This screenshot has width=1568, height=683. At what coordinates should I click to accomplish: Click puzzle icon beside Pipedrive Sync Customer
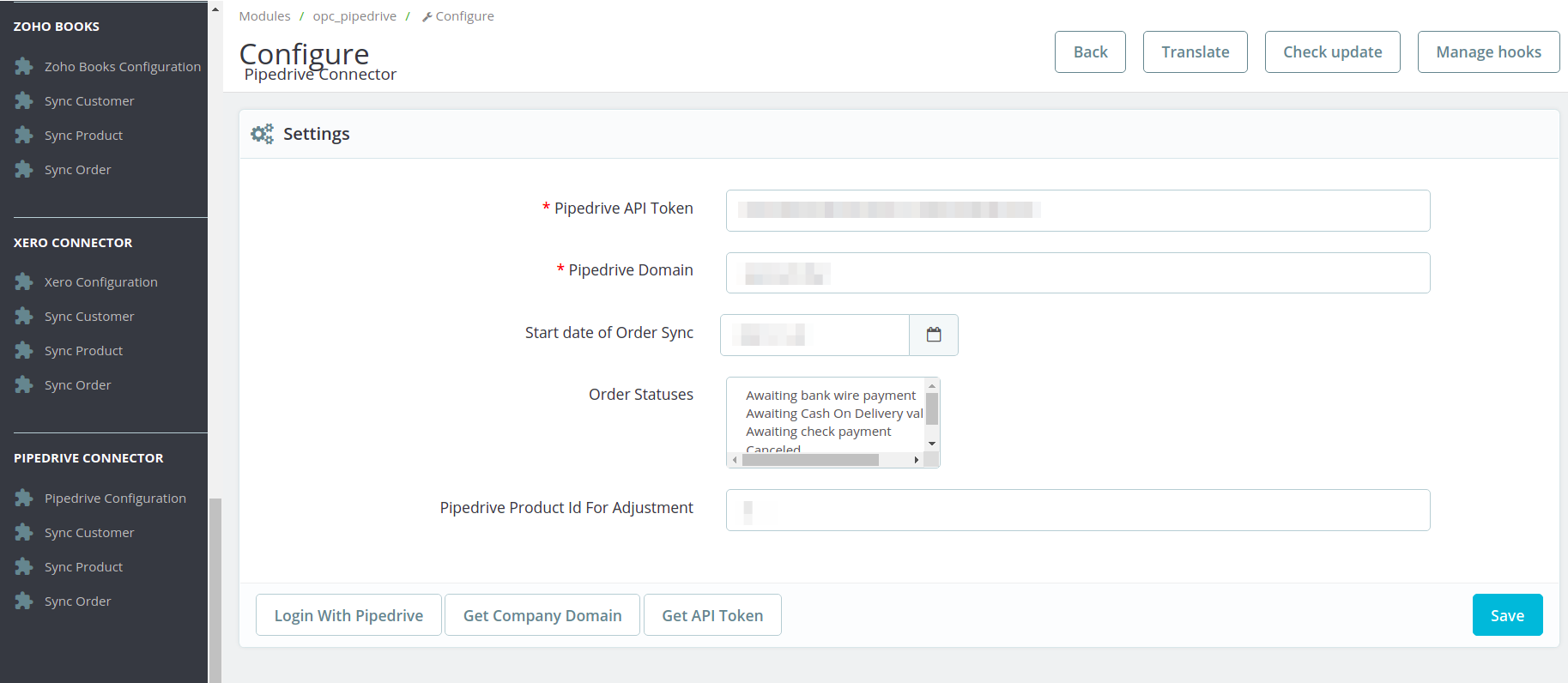(24, 532)
